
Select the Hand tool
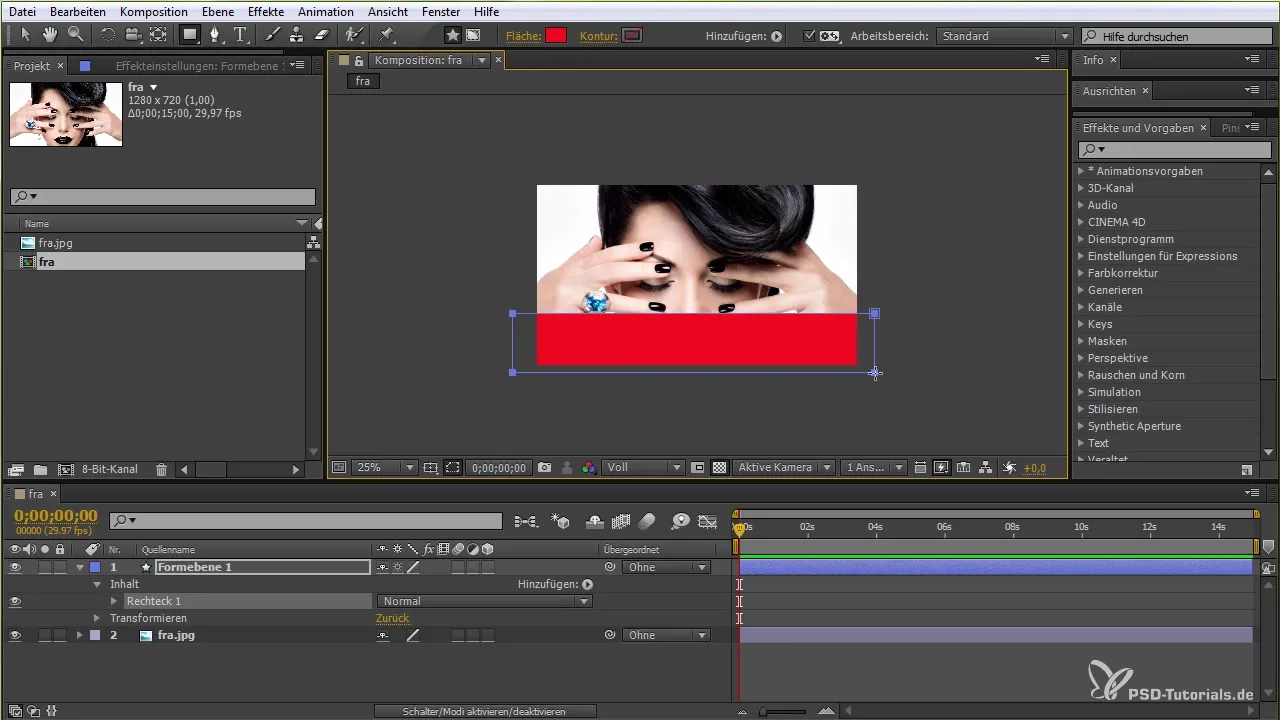pyautogui.click(x=49, y=35)
